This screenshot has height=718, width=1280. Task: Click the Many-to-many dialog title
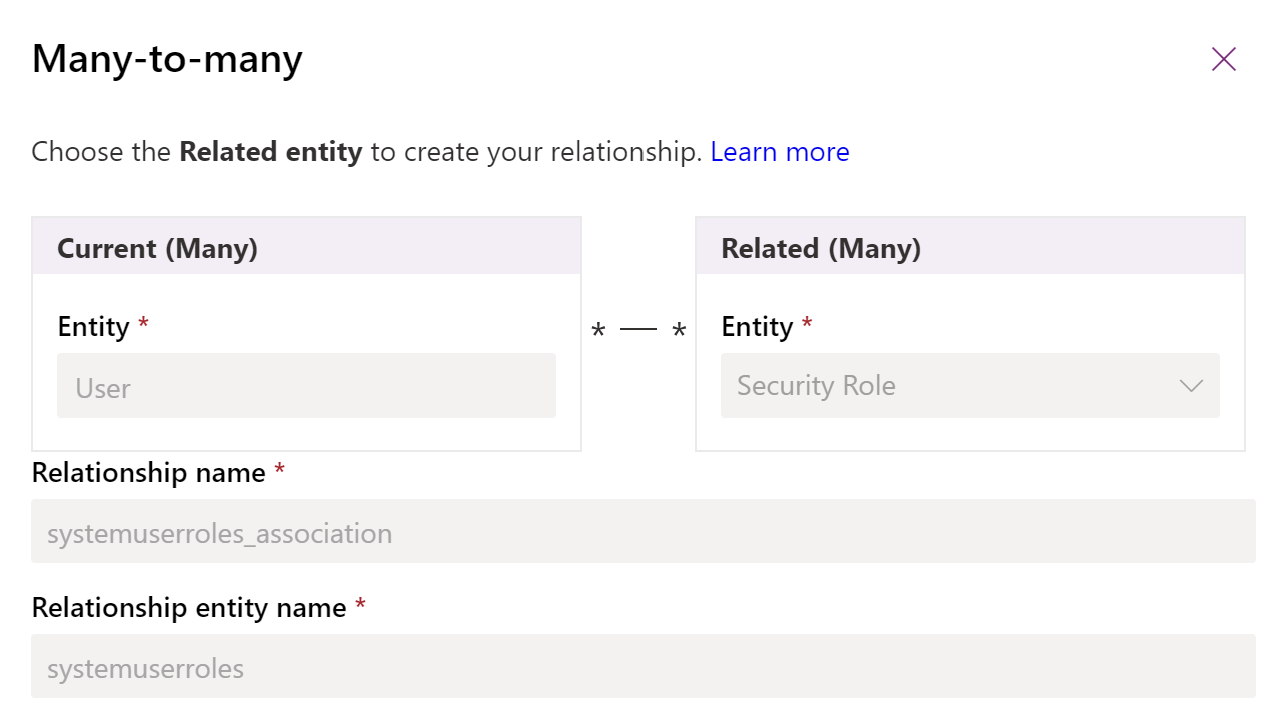coord(167,58)
